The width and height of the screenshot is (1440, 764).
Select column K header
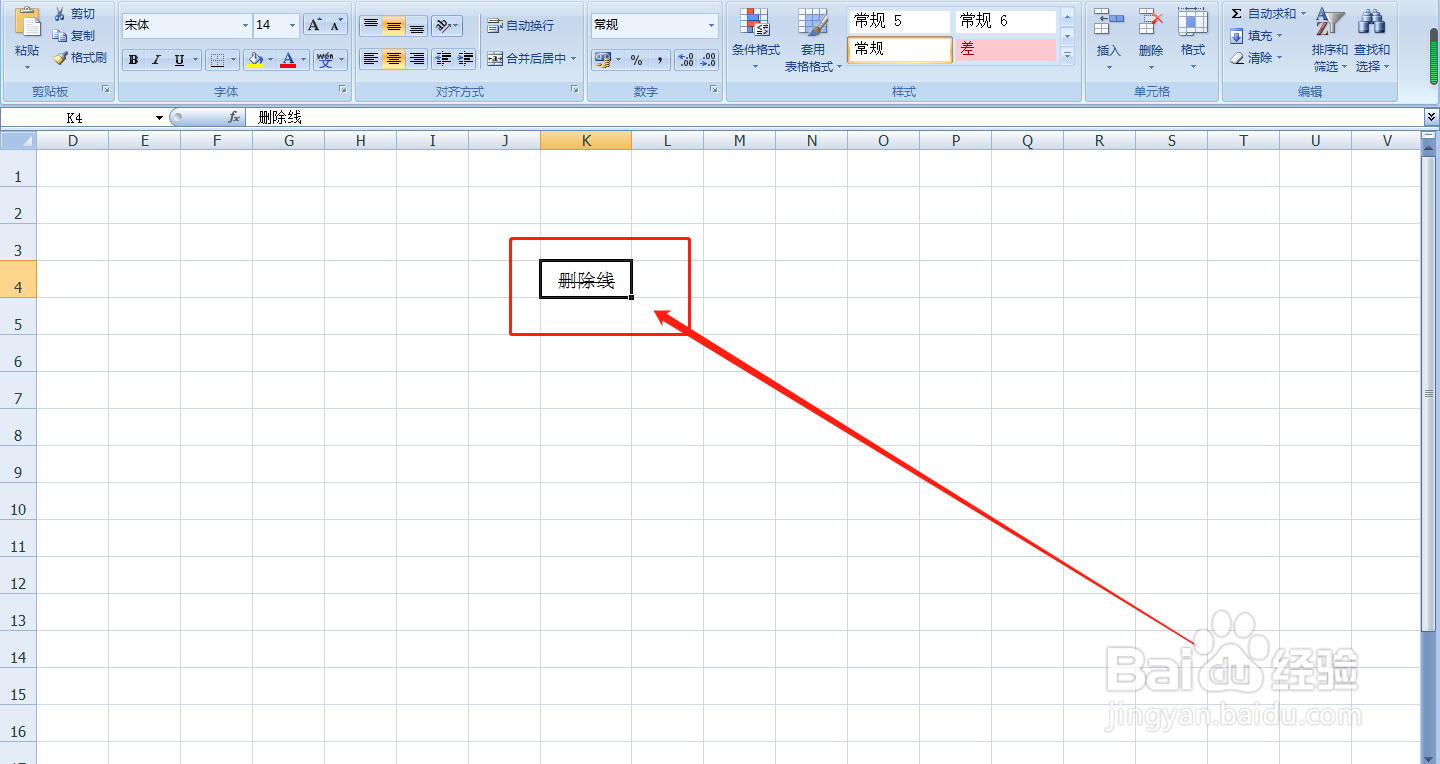pos(586,141)
